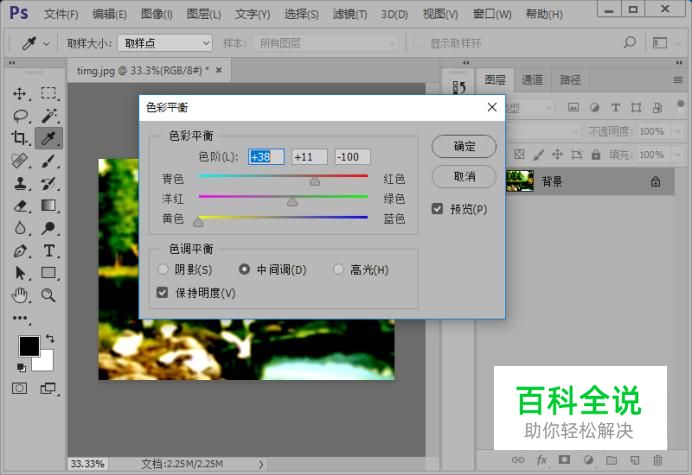Click the search magnifier in options bar
The image size is (692, 475).
pos(630,43)
